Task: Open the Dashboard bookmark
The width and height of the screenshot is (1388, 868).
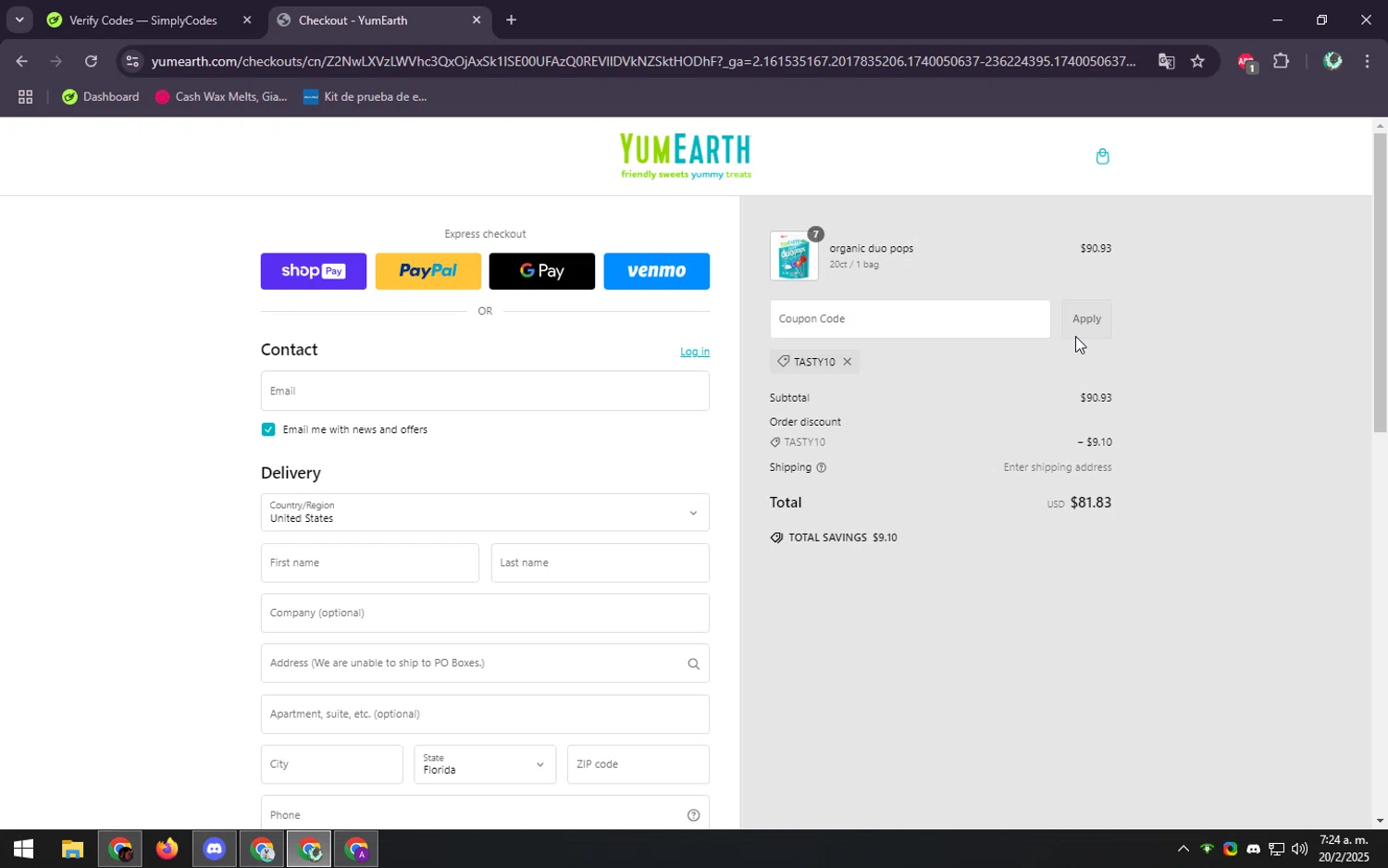Action: click(100, 96)
